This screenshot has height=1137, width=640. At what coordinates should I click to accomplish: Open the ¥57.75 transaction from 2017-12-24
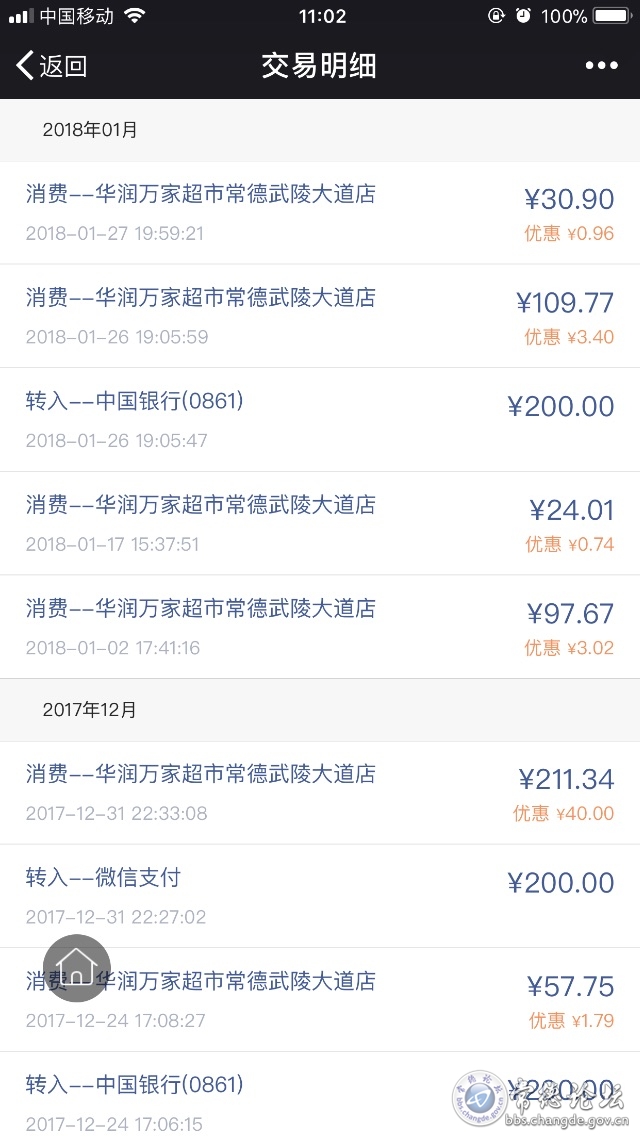coord(320,1000)
